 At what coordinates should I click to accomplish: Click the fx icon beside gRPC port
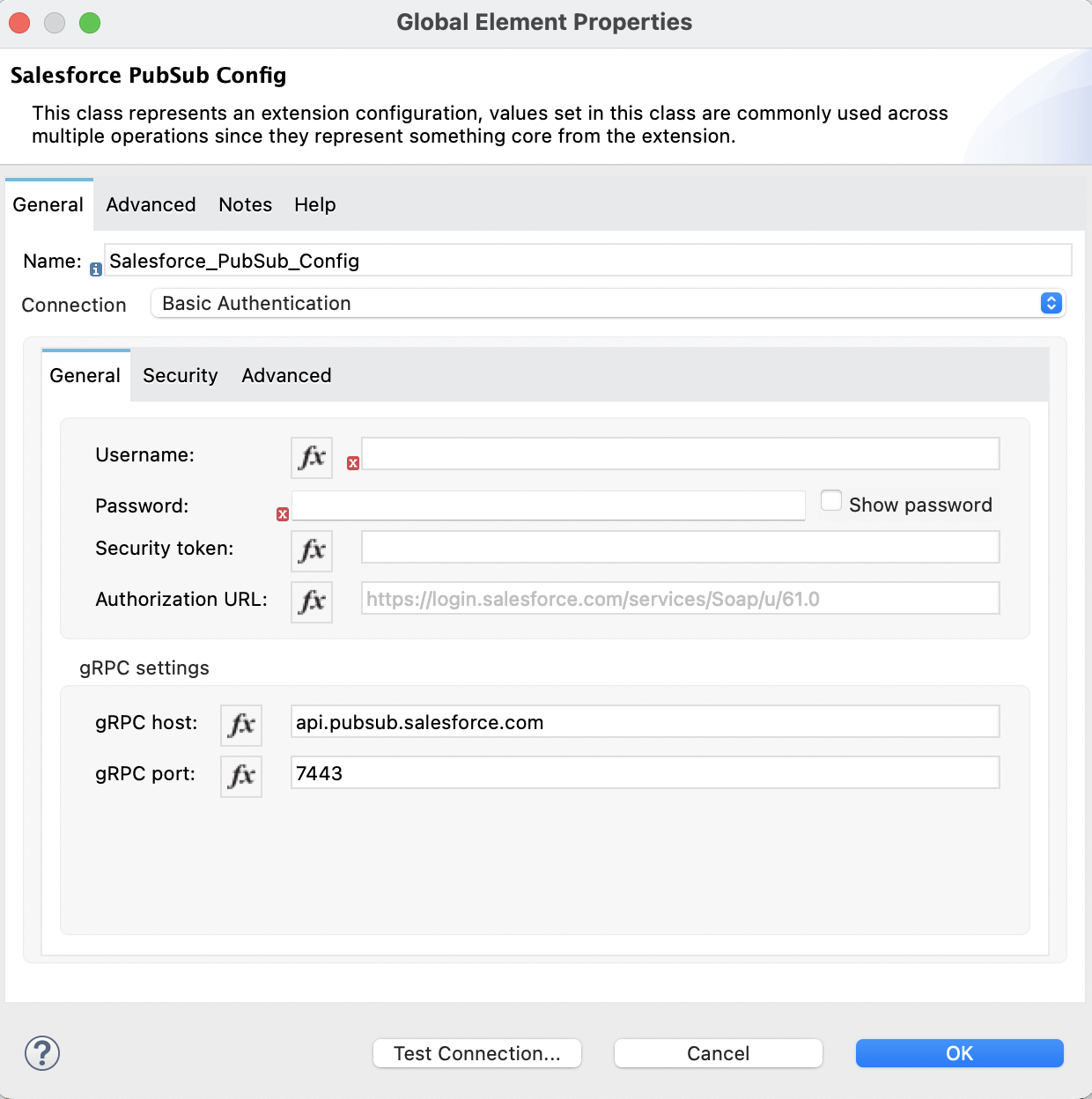coord(240,776)
